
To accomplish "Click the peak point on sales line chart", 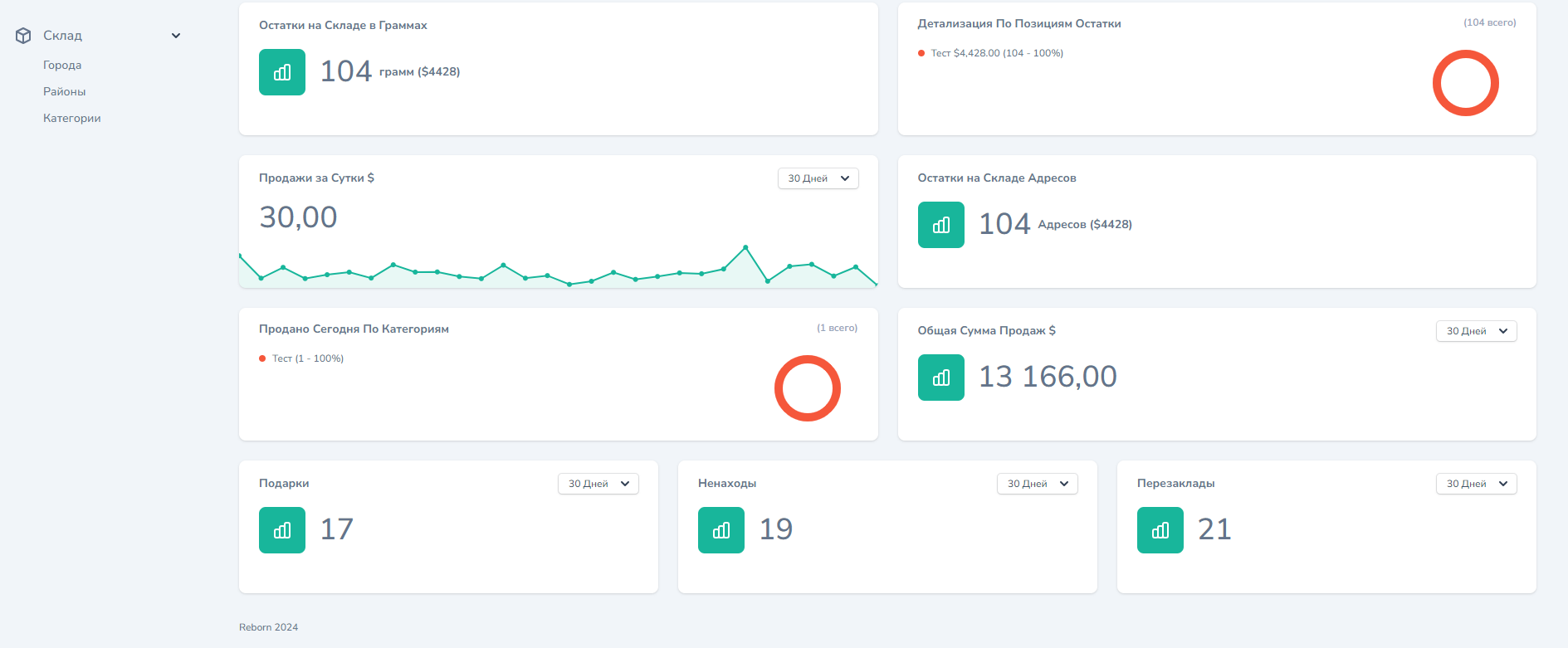I will [745, 247].
